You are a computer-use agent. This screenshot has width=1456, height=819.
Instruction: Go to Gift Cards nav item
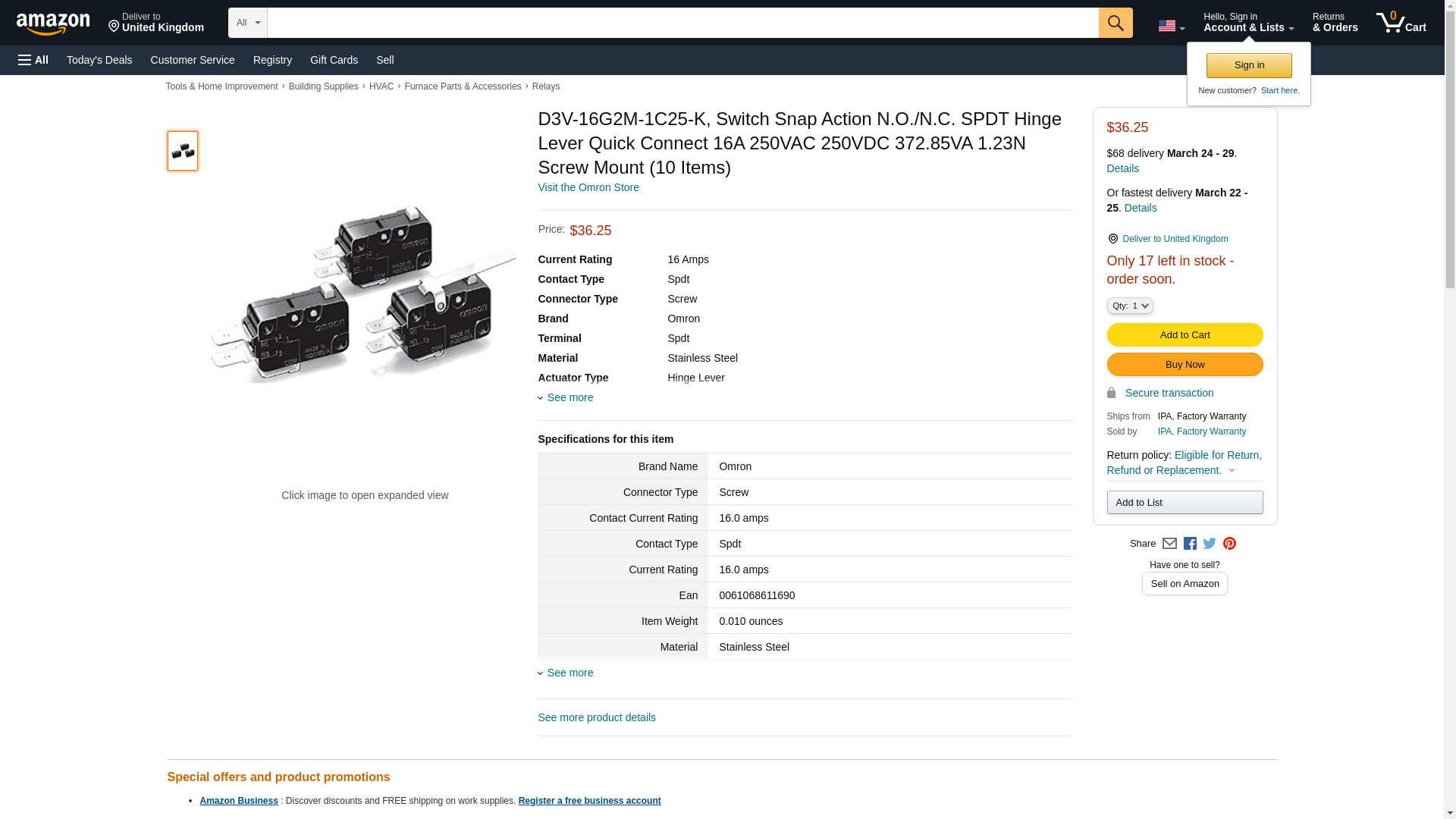click(334, 60)
